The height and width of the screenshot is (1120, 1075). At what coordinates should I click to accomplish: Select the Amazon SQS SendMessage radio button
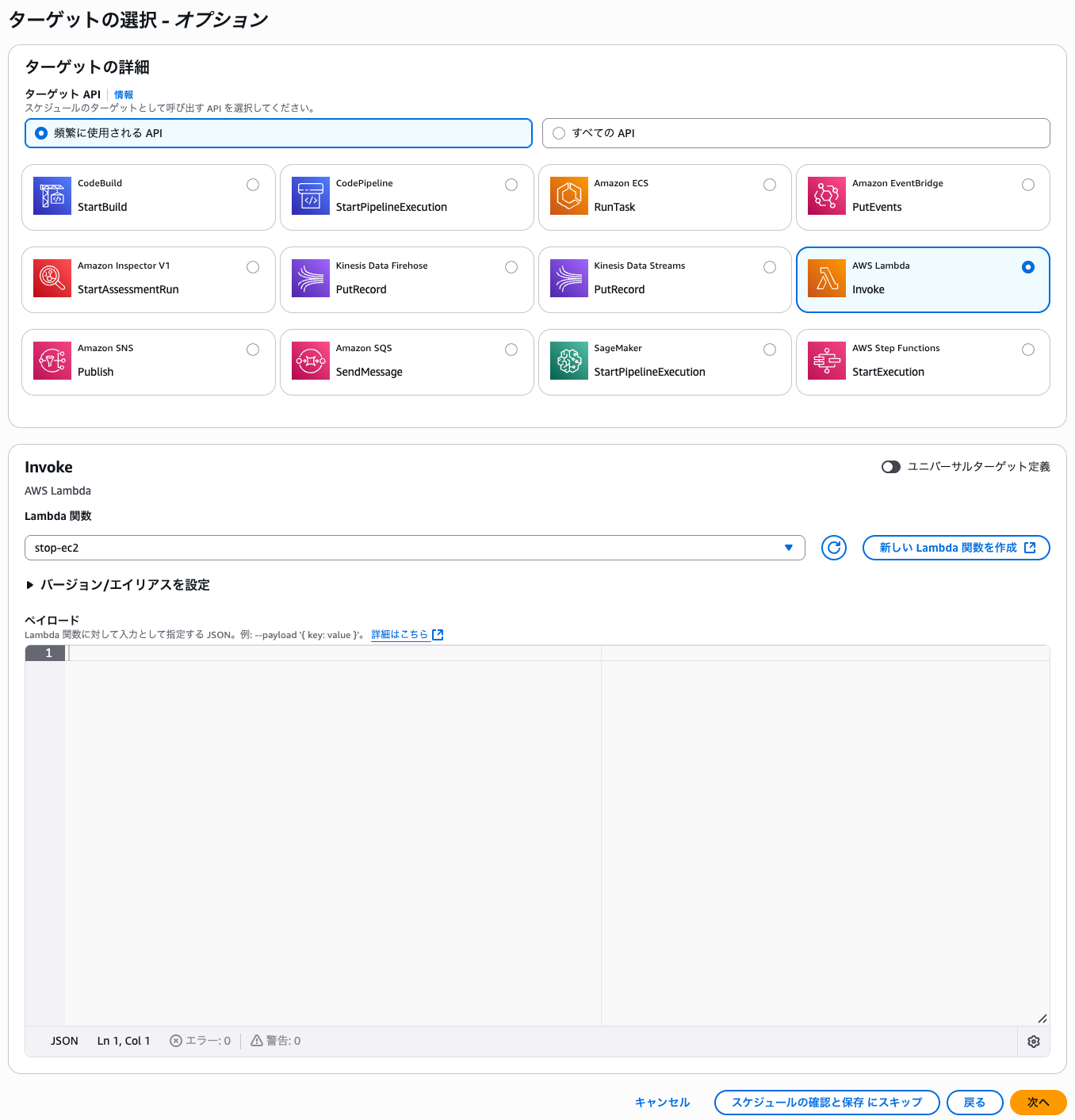[x=511, y=350]
